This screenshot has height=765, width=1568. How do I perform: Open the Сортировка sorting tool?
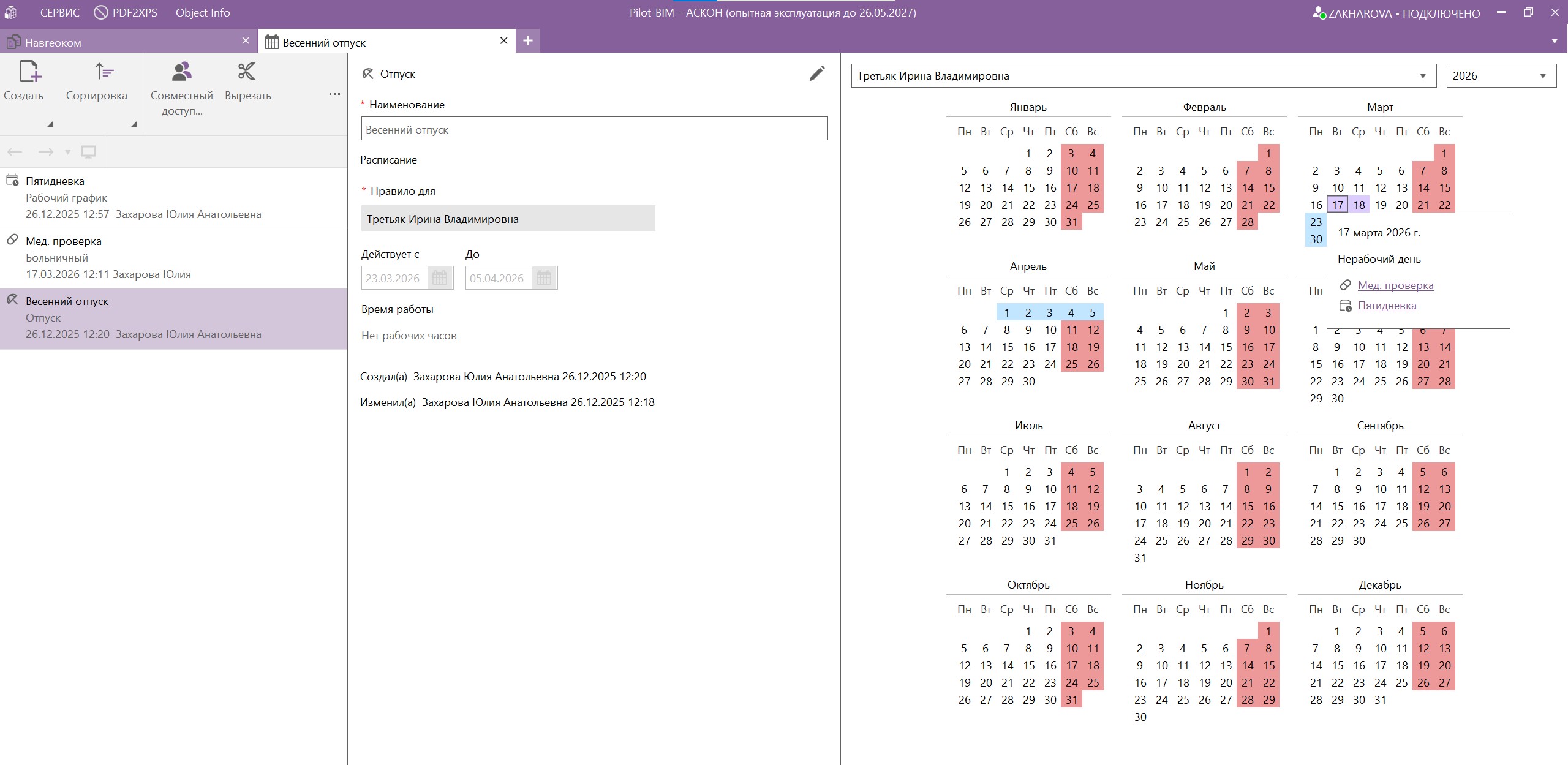click(104, 72)
